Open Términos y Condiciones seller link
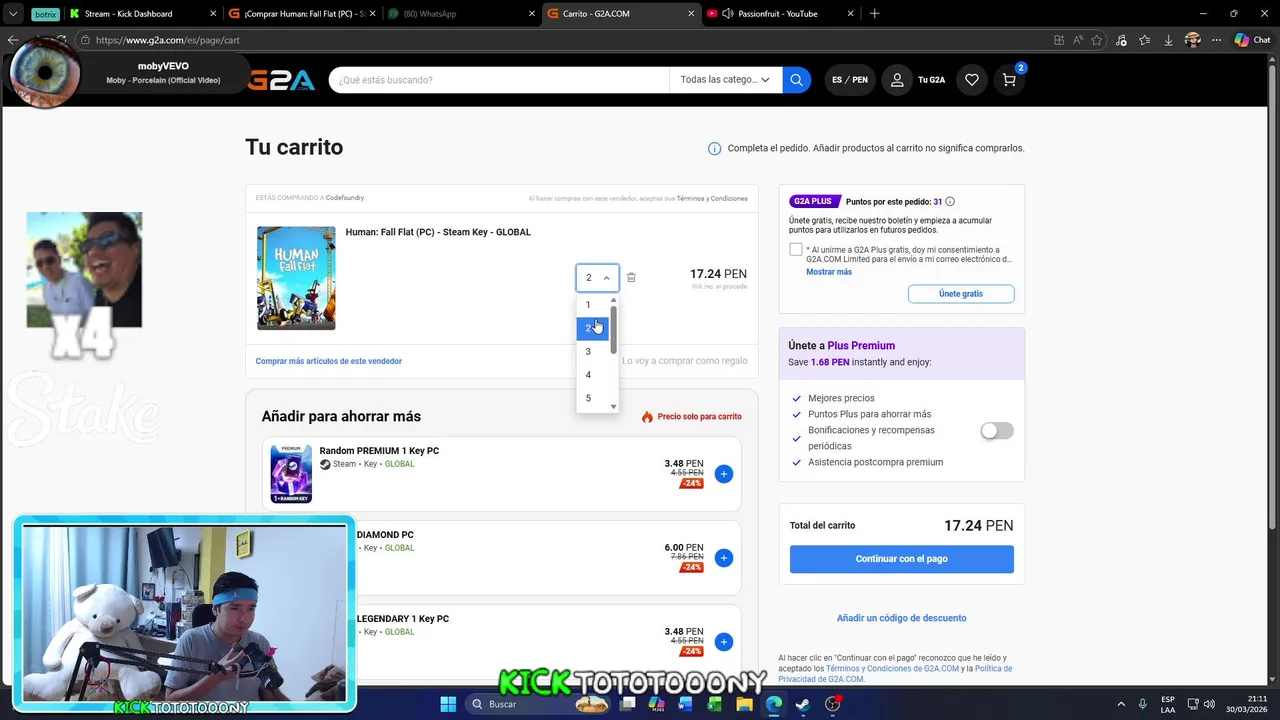The width and height of the screenshot is (1280, 720). pyautogui.click(x=712, y=198)
